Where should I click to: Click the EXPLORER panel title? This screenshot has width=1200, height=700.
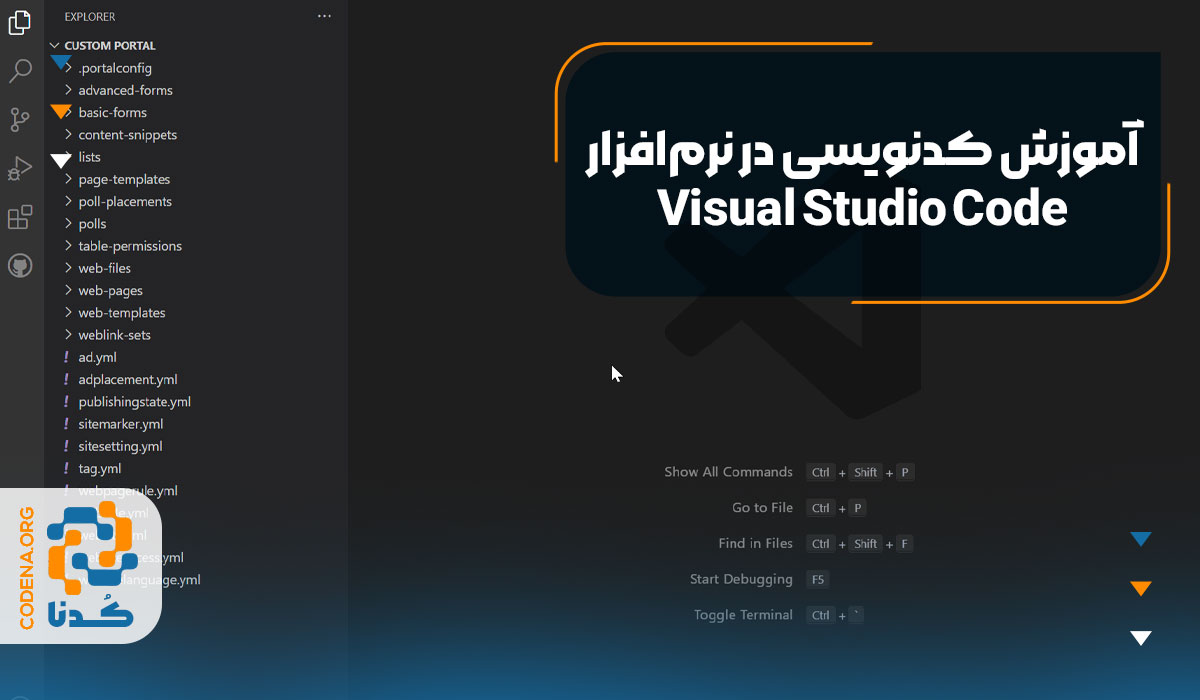click(x=90, y=17)
